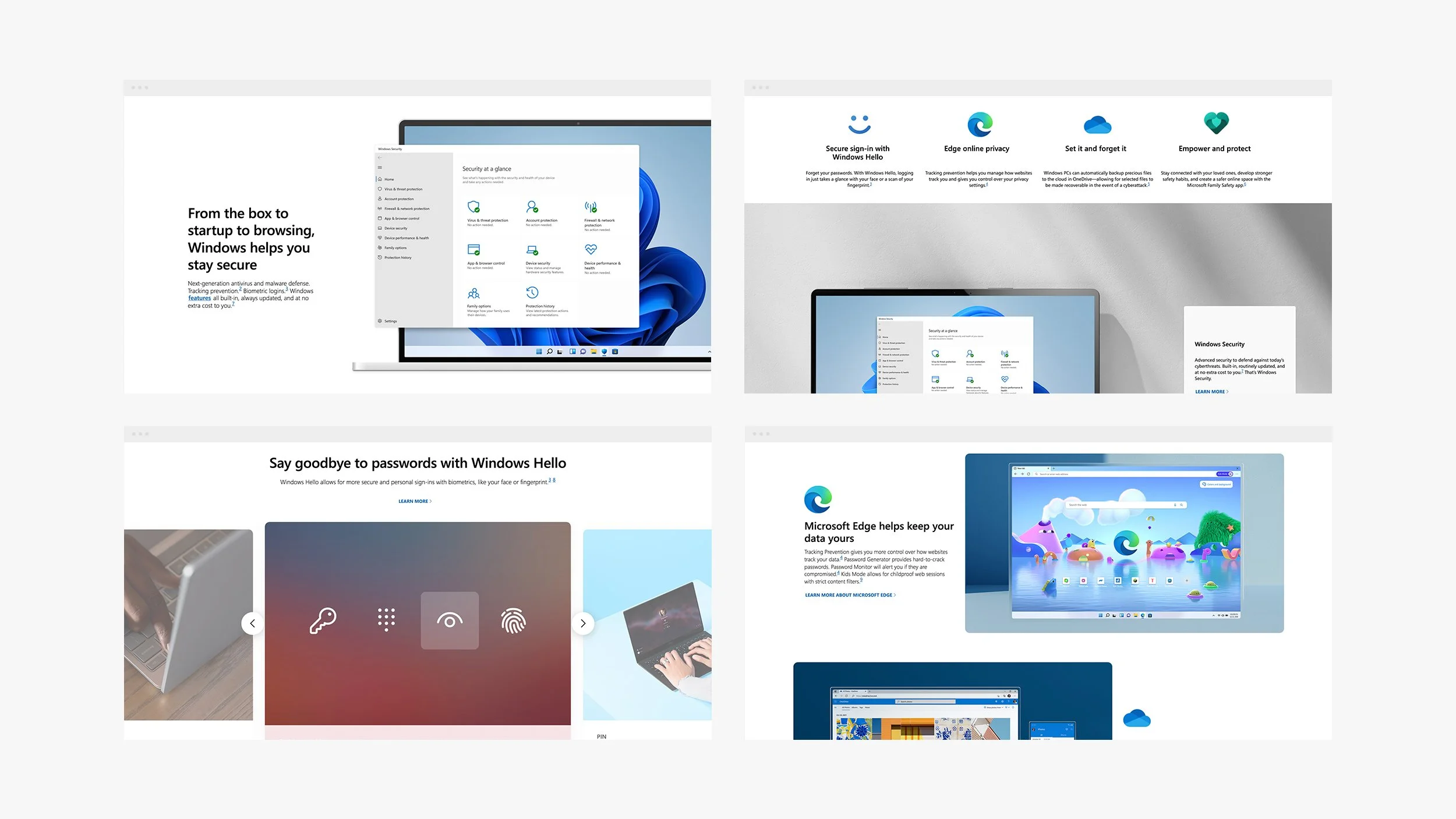Click the Protection history clock icon
1456x819 pixels.
[x=532, y=292]
